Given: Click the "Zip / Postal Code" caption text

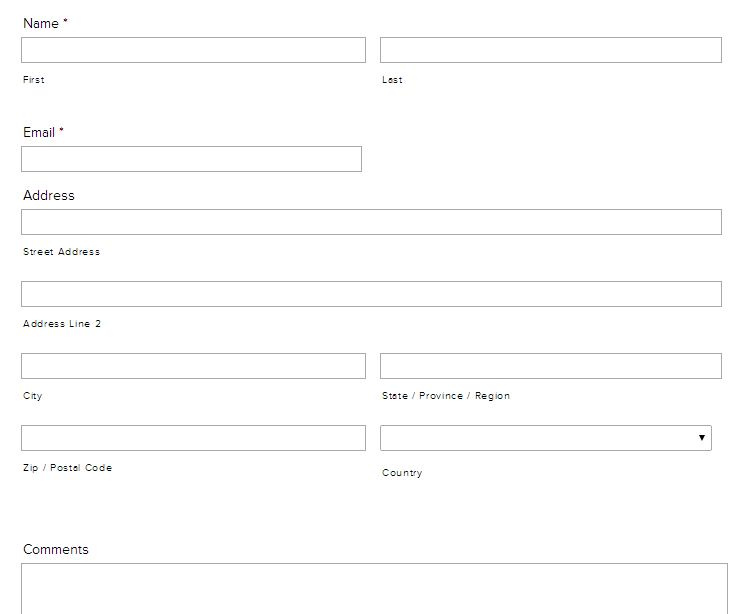Looking at the screenshot, I should [x=68, y=468].
